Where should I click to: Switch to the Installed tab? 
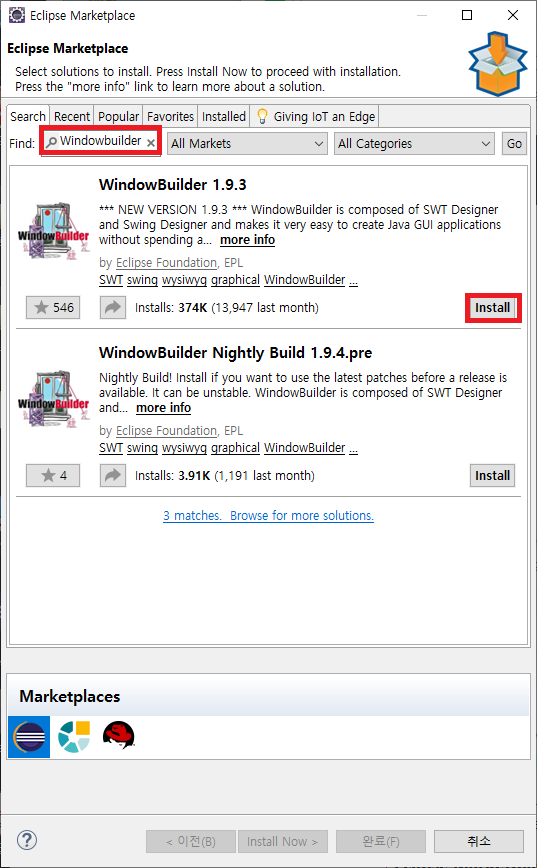[x=224, y=117]
